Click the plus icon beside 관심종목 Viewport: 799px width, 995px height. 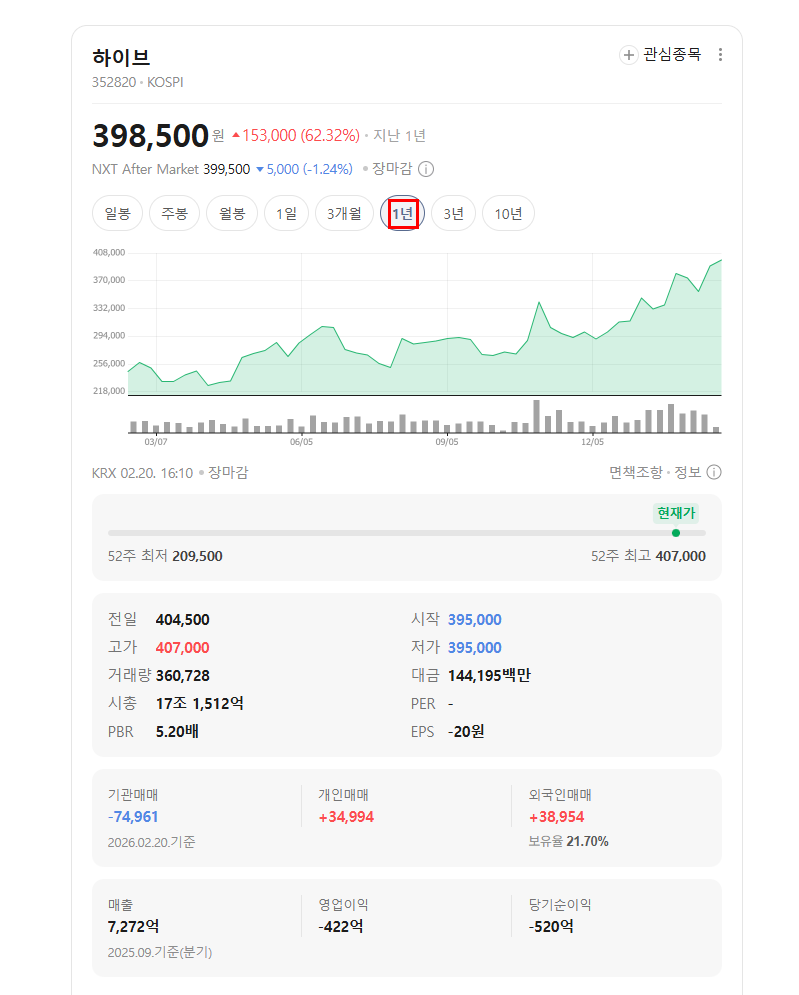(628, 55)
